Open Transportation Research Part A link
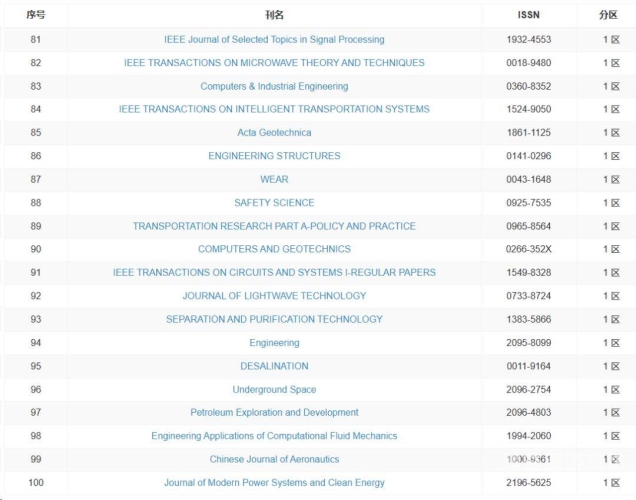The height and width of the screenshot is (500, 636). tap(274, 226)
